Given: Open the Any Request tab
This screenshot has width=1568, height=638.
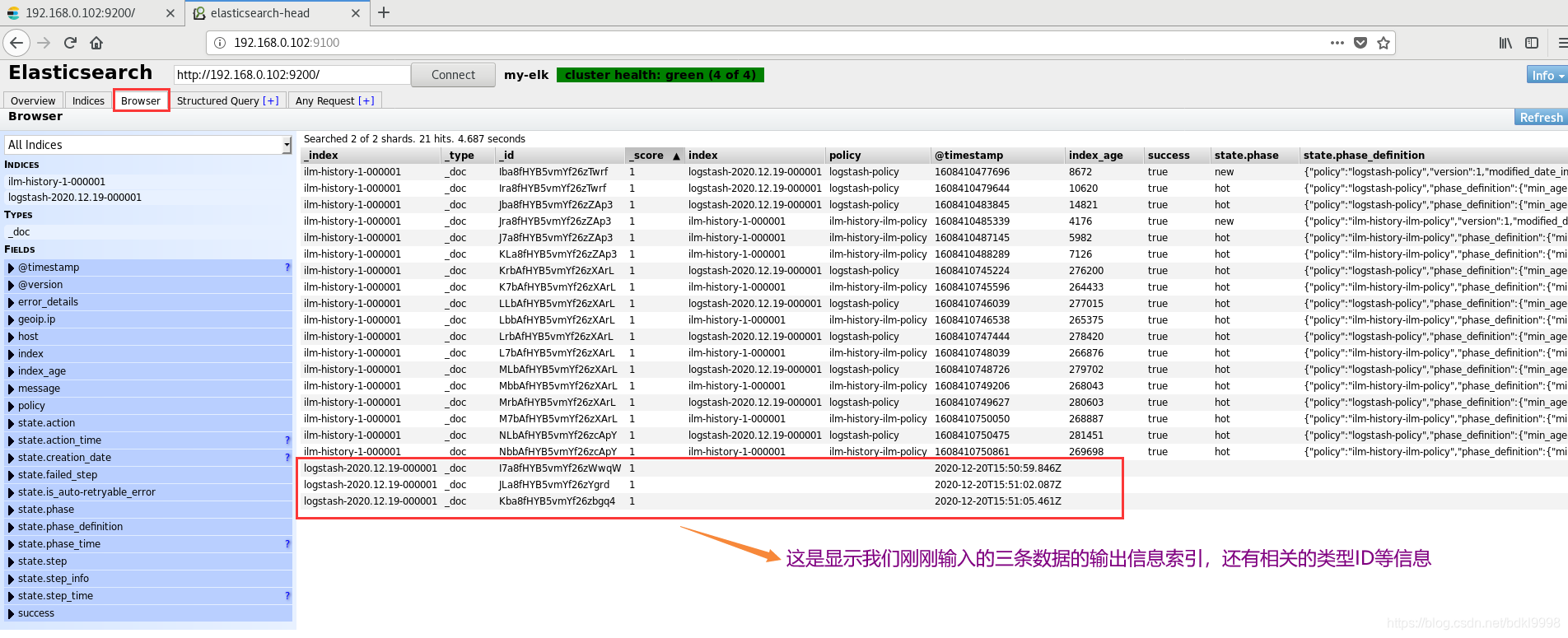Looking at the screenshot, I should (335, 100).
